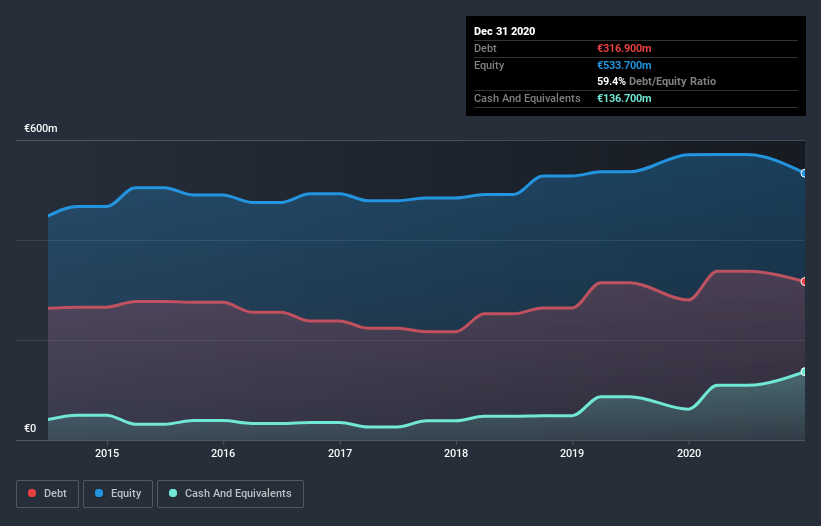
Task: Click the 2017 axis label
Action: click(340, 453)
